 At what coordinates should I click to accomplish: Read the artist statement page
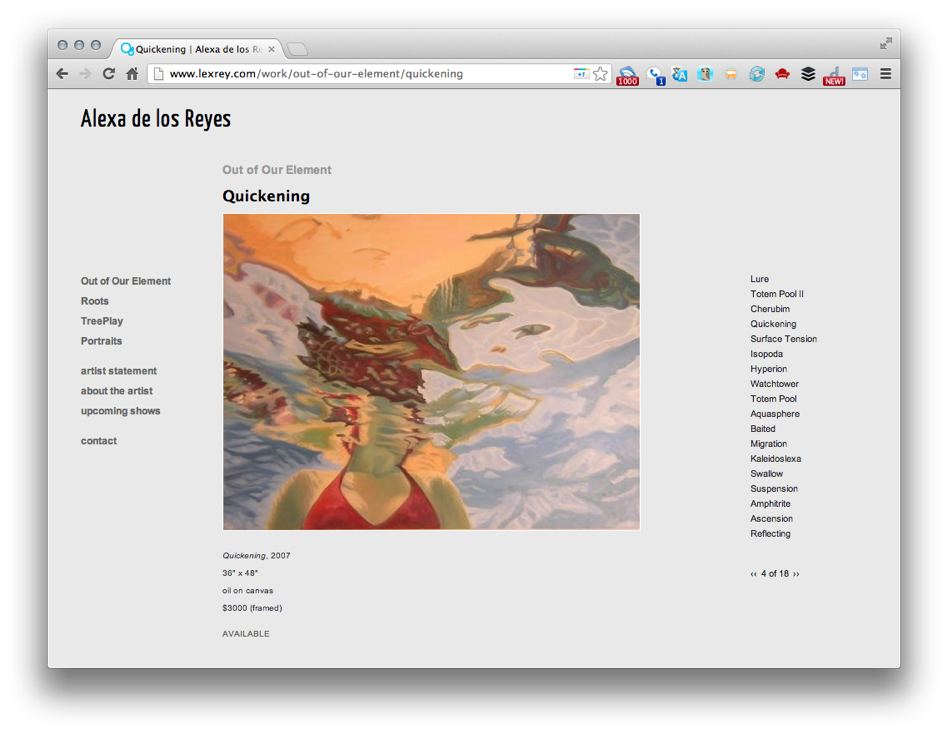118,371
